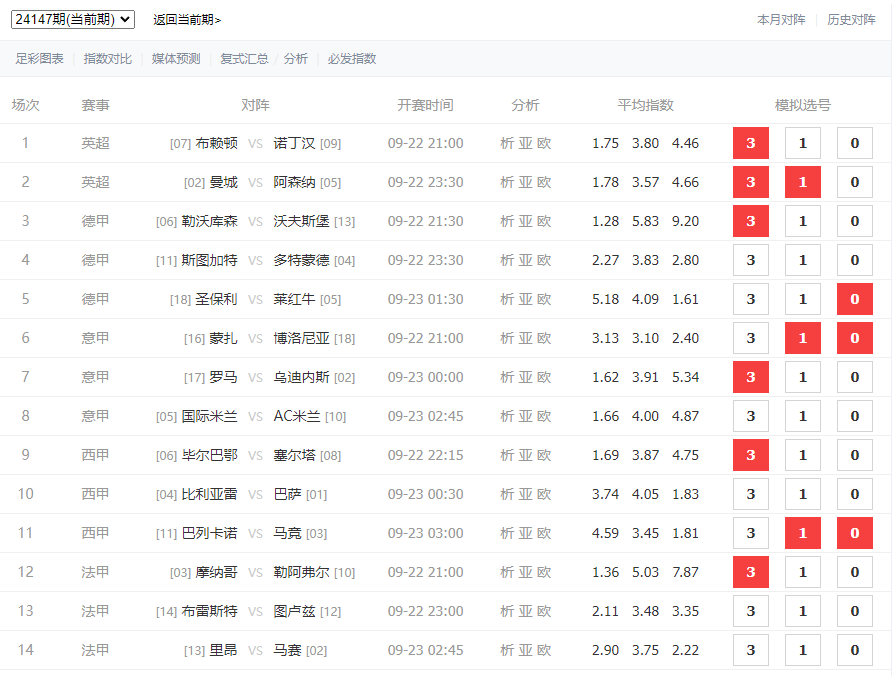
Task: Click odds value 5.18 in row 5
Action: pyautogui.click(x=605, y=299)
